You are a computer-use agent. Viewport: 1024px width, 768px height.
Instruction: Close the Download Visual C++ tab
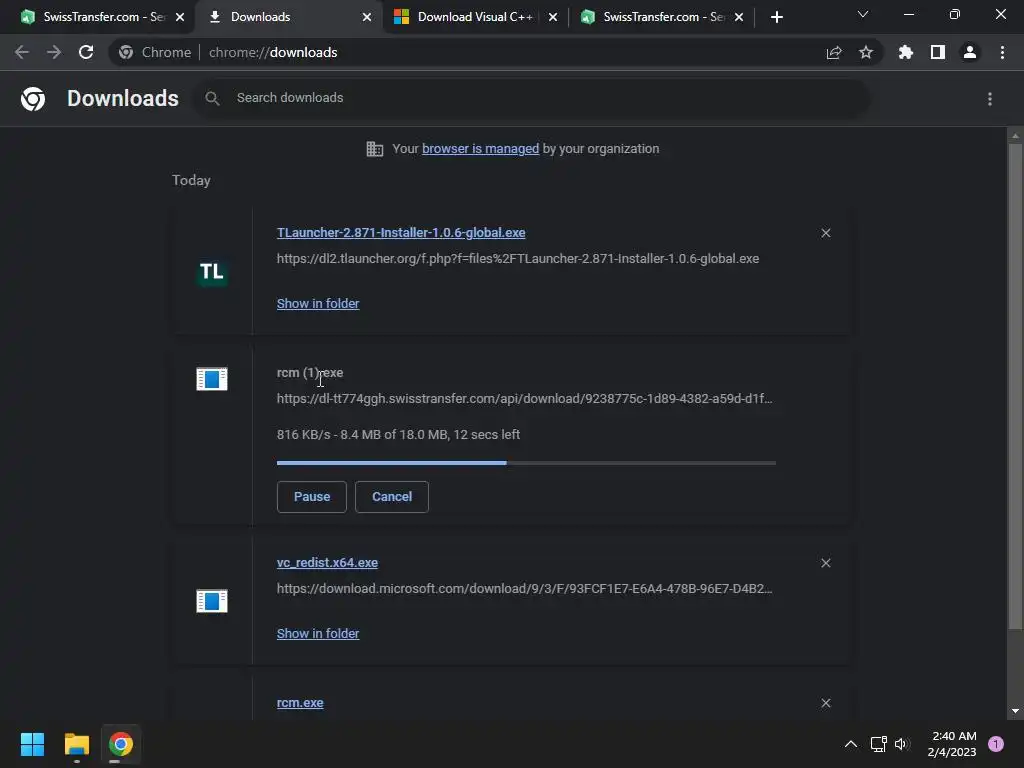[x=553, y=17]
